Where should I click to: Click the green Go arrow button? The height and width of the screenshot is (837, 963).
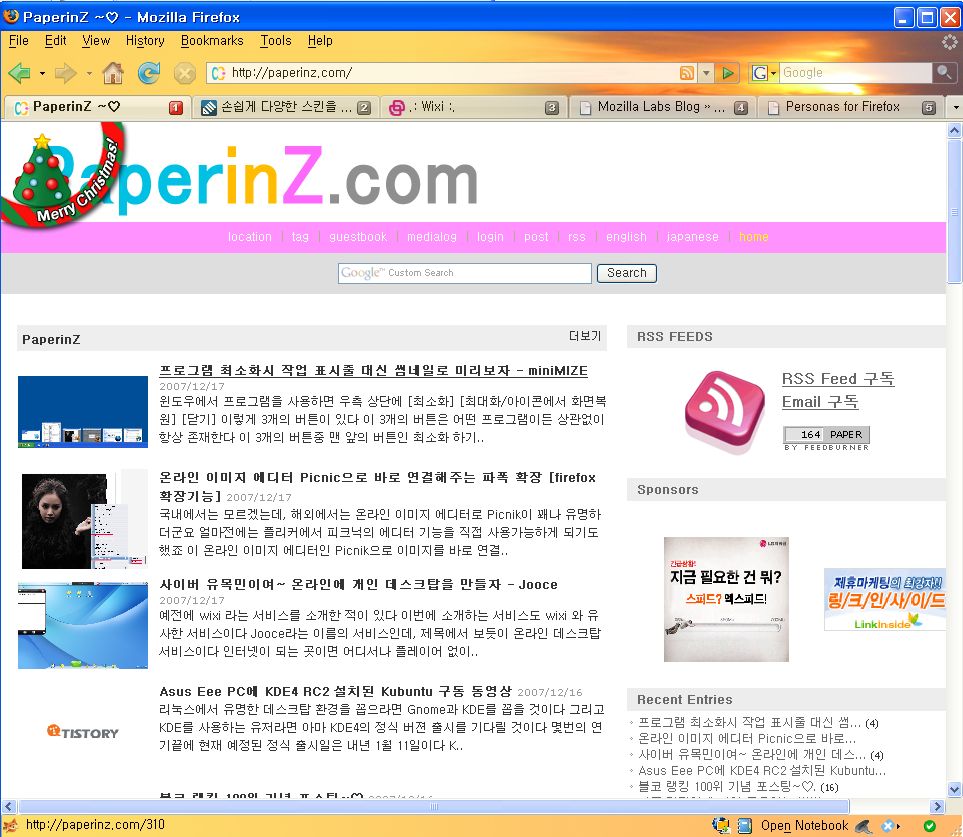(x=728, y=73)
